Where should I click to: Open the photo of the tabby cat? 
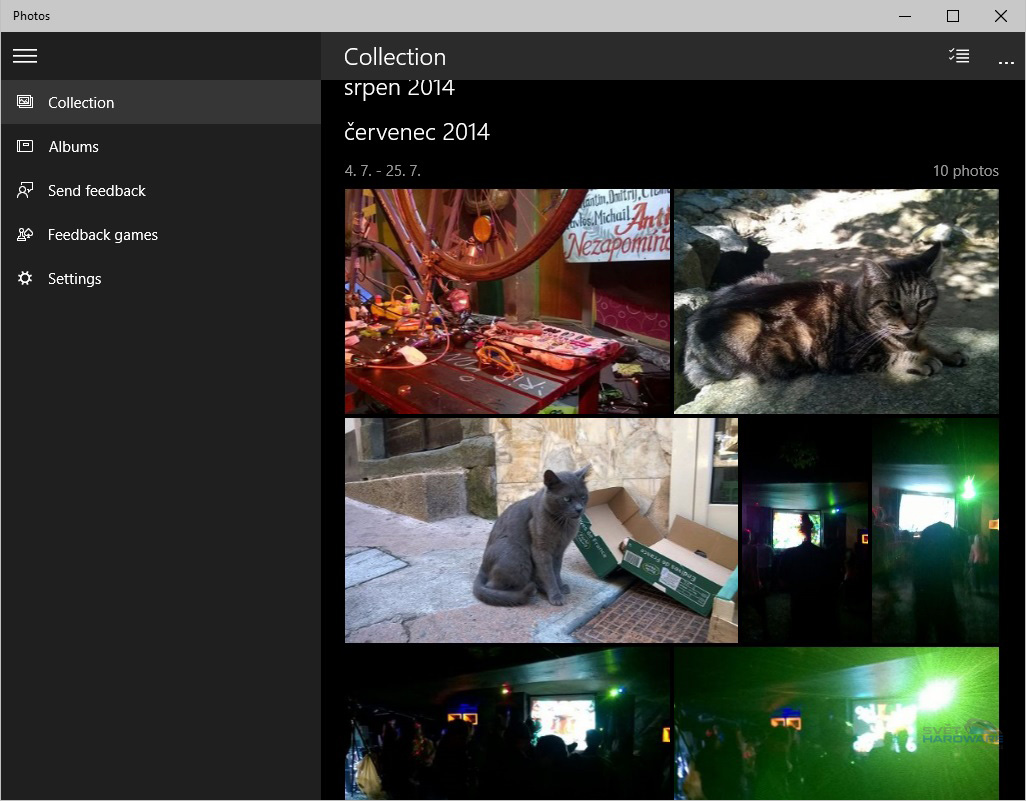(x=836, y=301)
